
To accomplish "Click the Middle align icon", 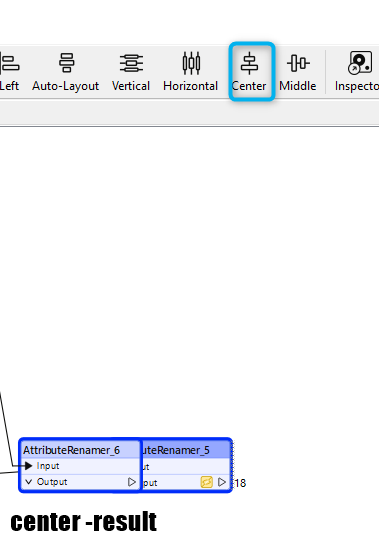I will 298,71.
